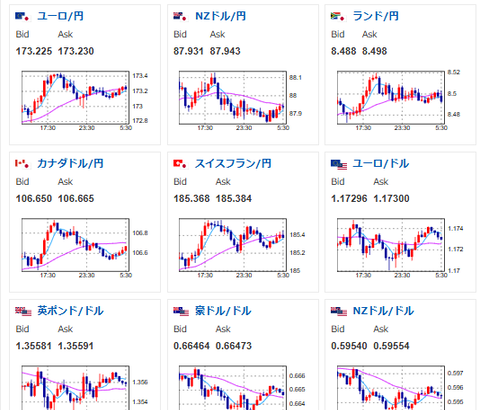Click the Euro/Dollar flag icon
The width and height of the screenshot is (480, 410).
(339, 164)
